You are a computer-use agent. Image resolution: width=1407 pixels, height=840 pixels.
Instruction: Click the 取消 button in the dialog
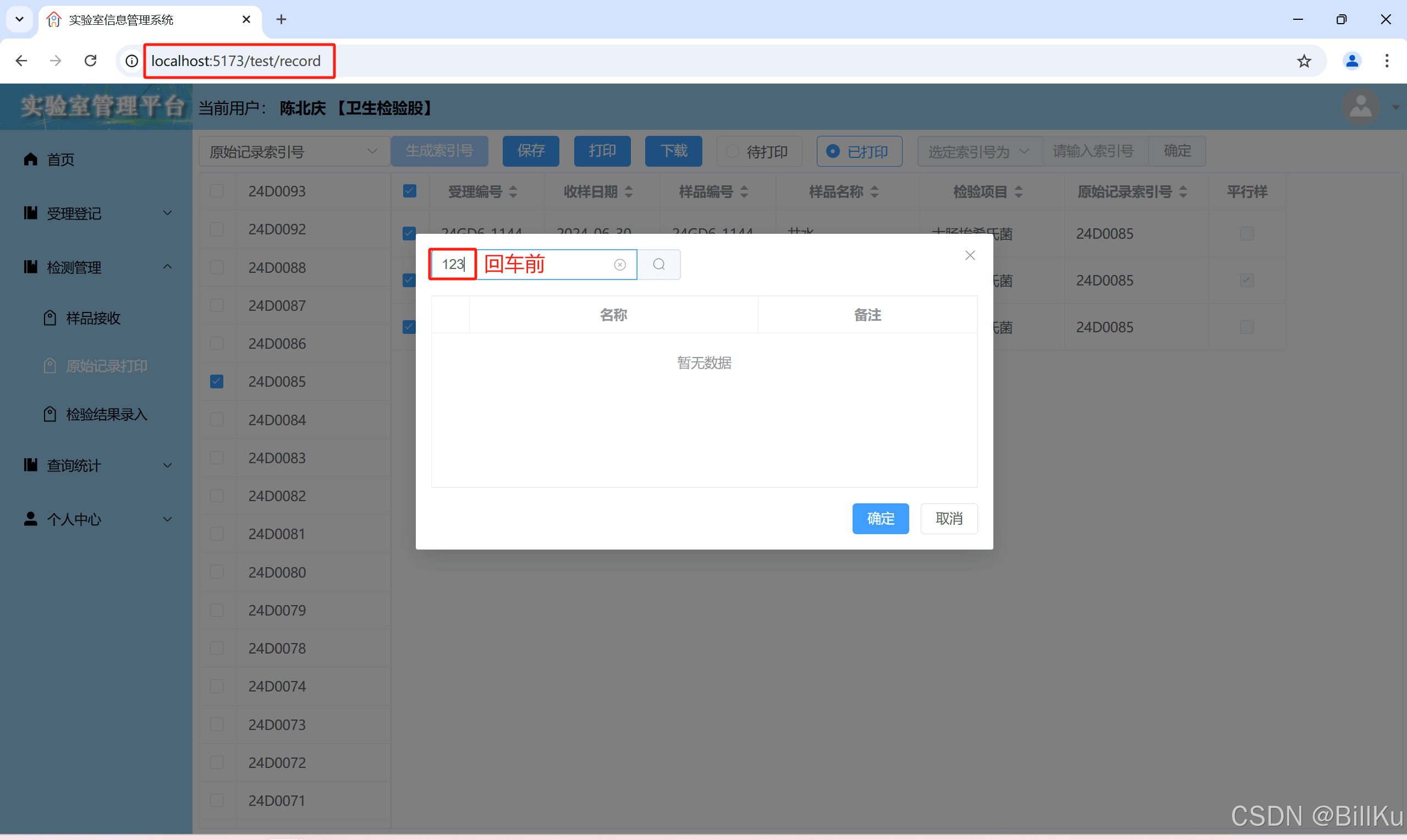coord(949,519)
